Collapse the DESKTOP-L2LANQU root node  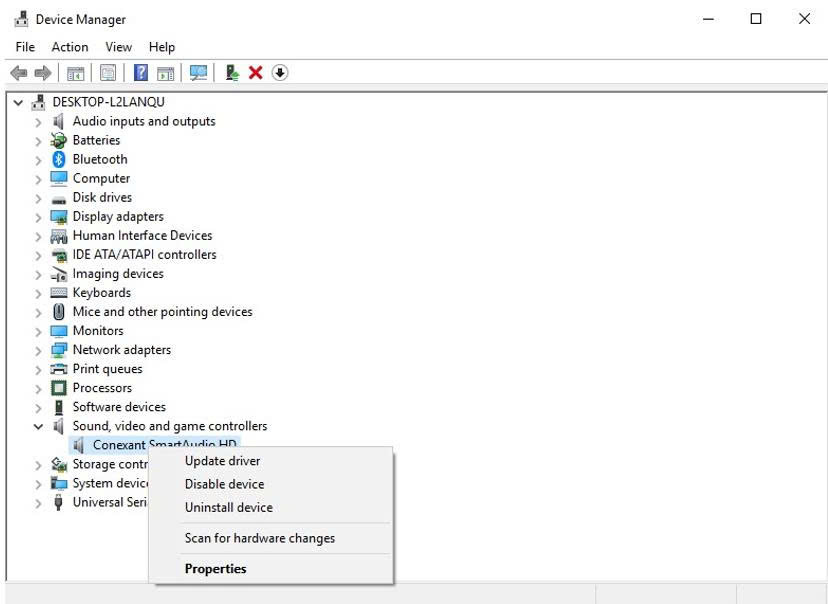(18, 102)
